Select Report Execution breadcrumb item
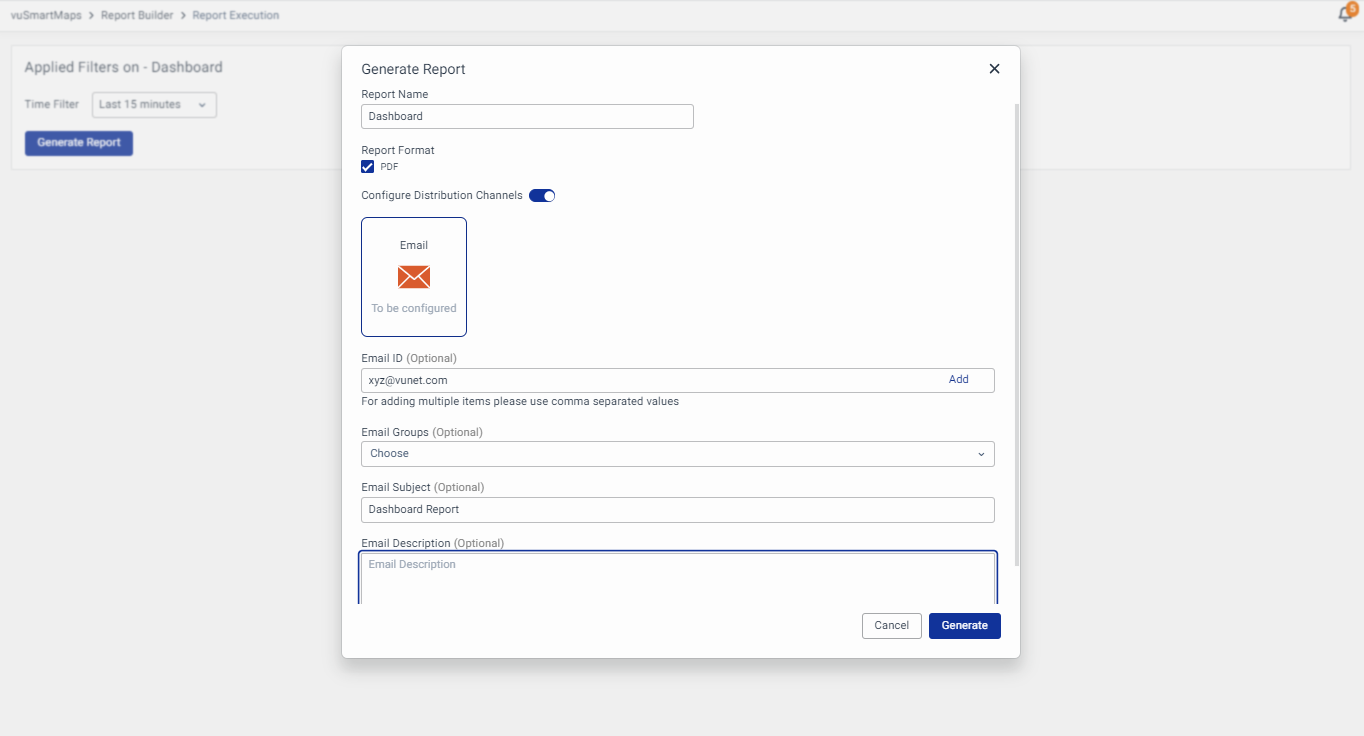 click(236, 16)
